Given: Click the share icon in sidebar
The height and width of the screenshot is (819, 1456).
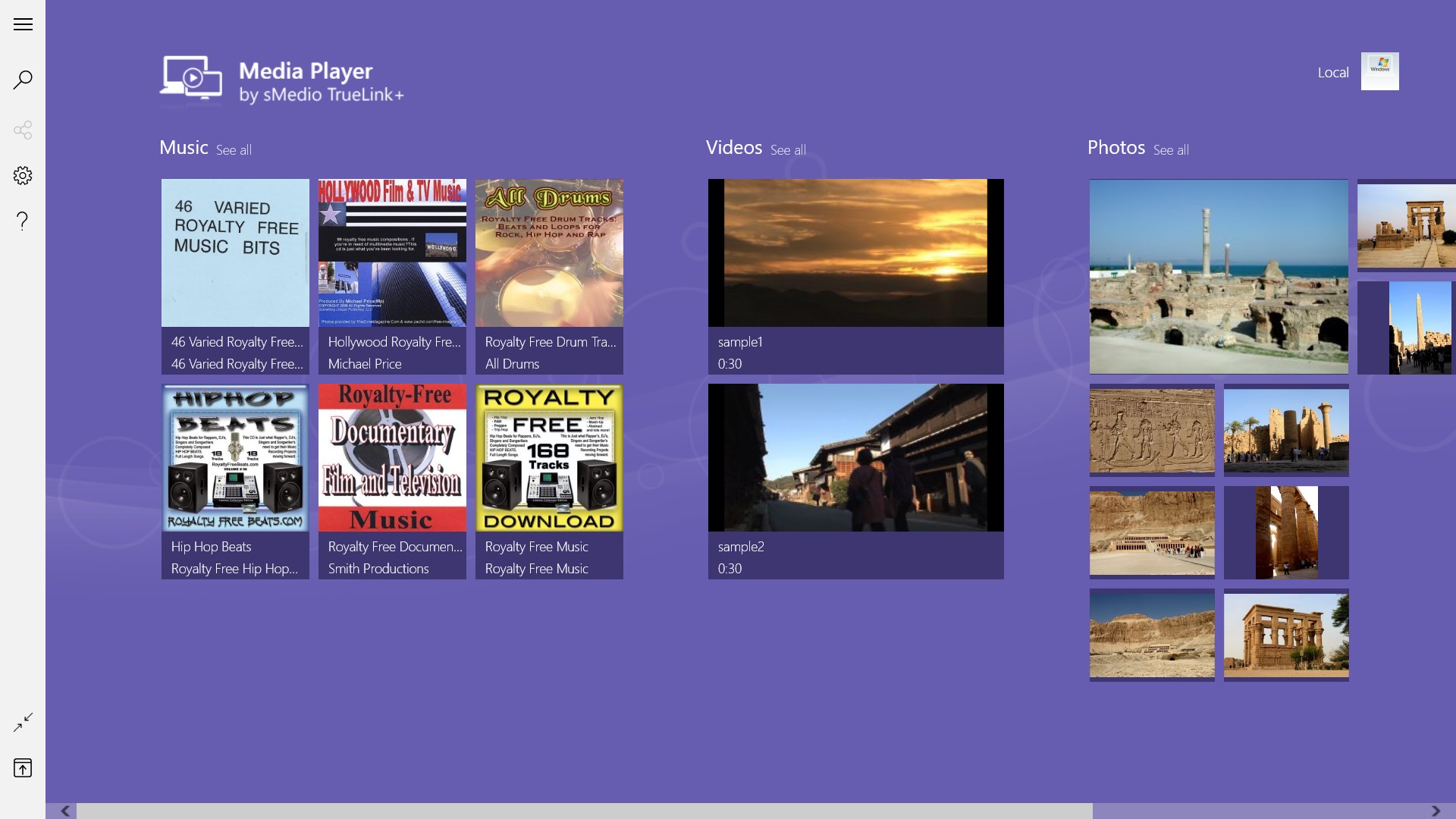Looking at the screenshot, I should click(x=23, y=130).
